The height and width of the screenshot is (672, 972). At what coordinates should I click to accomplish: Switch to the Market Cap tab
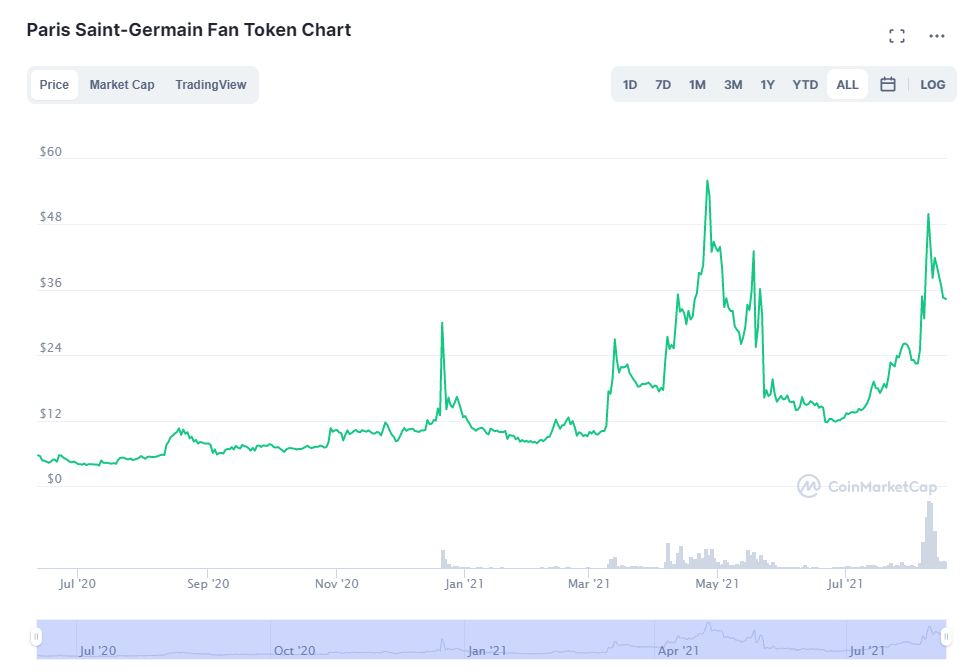tap(122, 85)
